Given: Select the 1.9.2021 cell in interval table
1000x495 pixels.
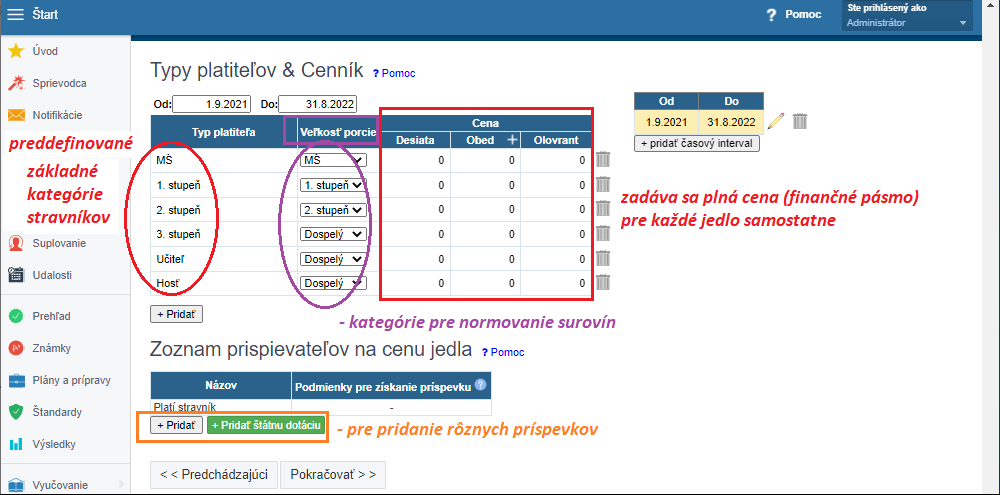Looking at the screenshot, I should click(x=666, y=121).
